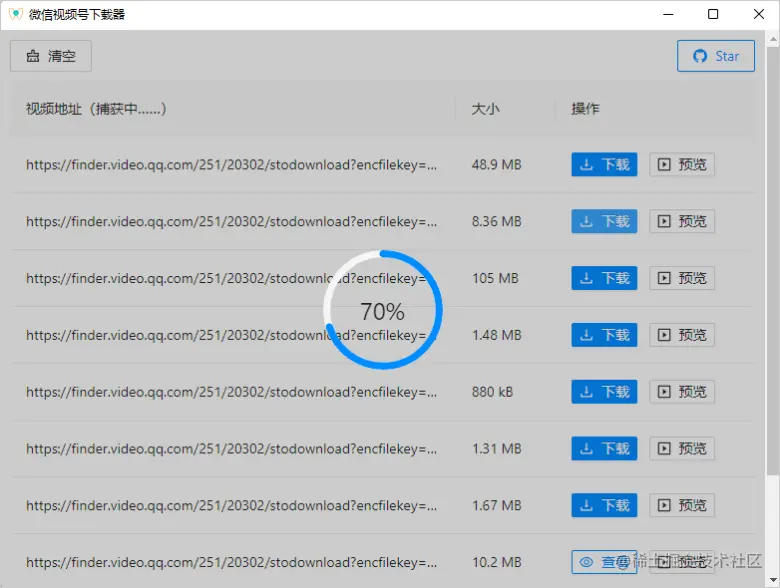Click the app icon in the title bar

coord(15,14)
